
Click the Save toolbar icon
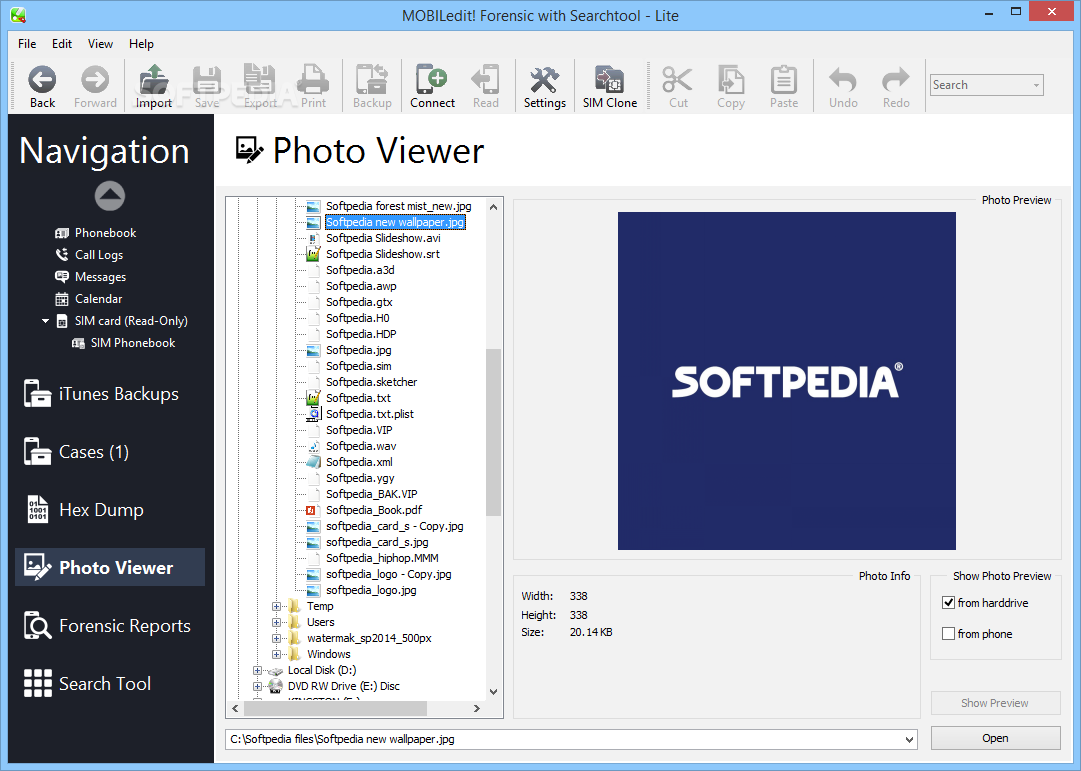[207, 80]
